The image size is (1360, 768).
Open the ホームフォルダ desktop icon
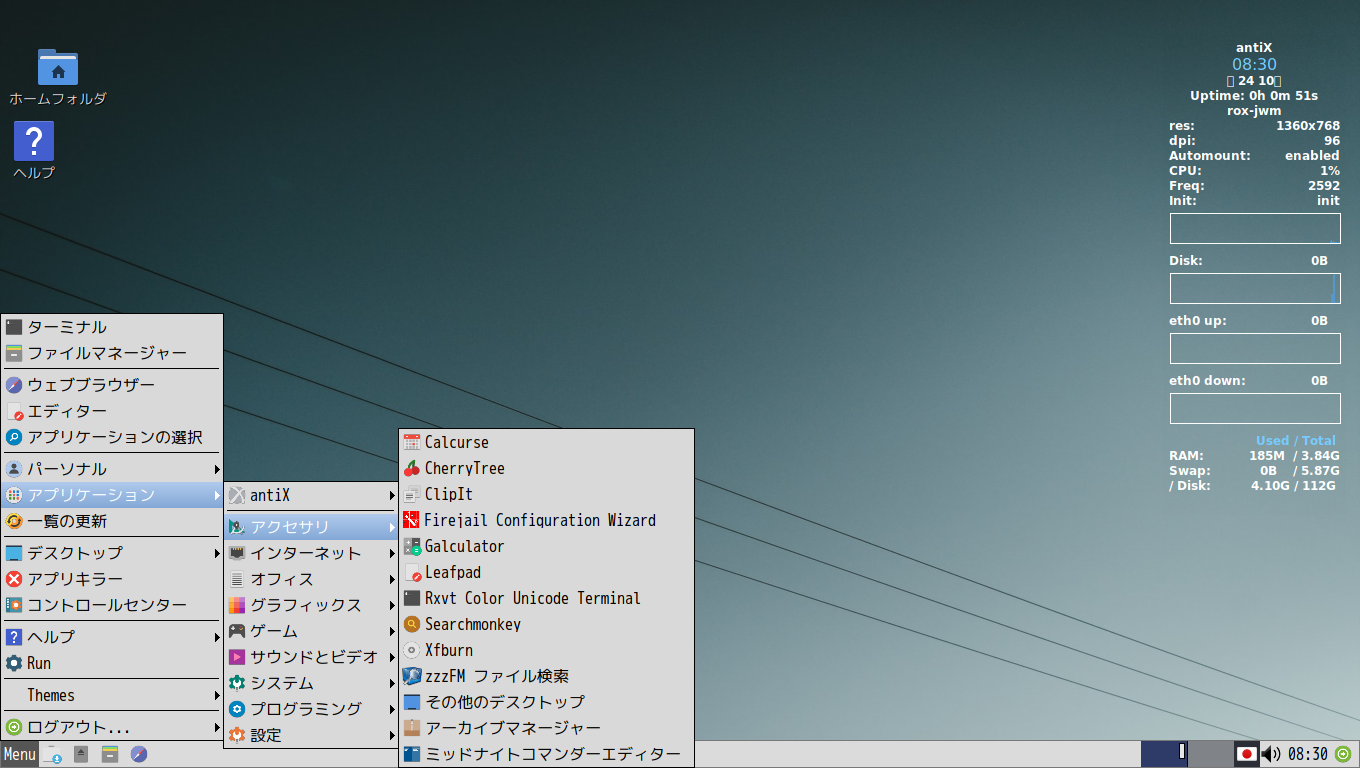coord(58,77)
